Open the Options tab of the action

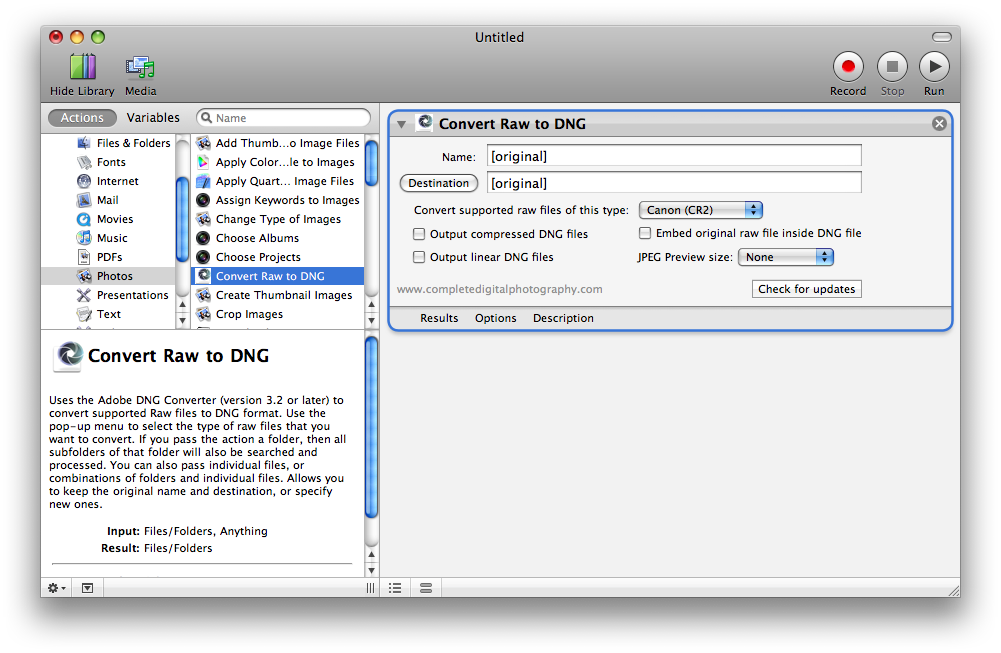495,318
